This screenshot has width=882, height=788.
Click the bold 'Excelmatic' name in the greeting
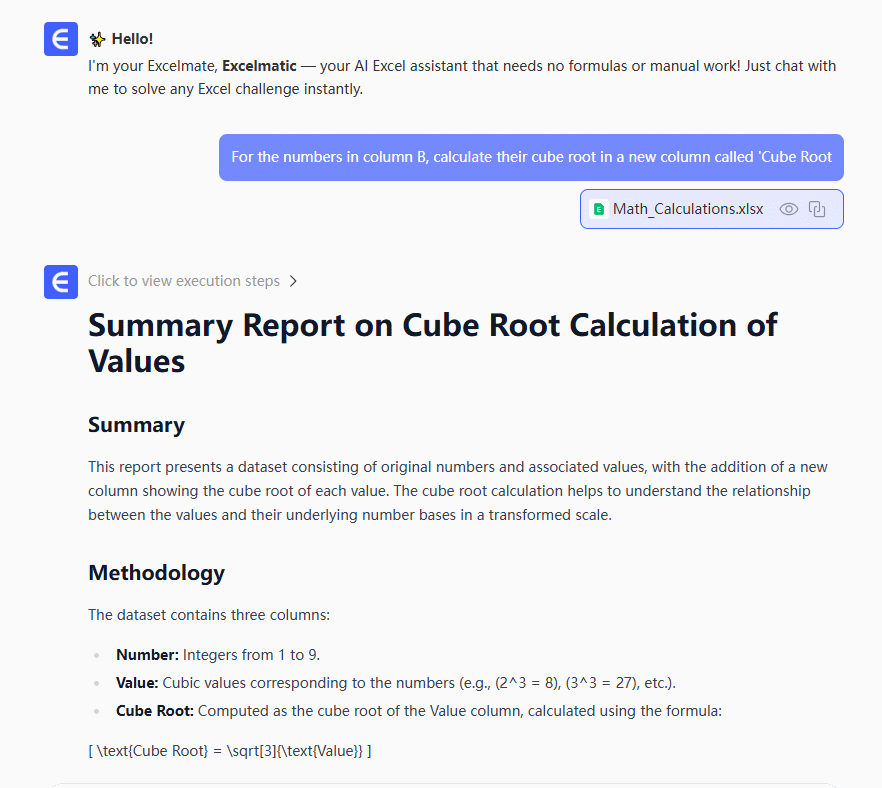[x=259, y=66]
